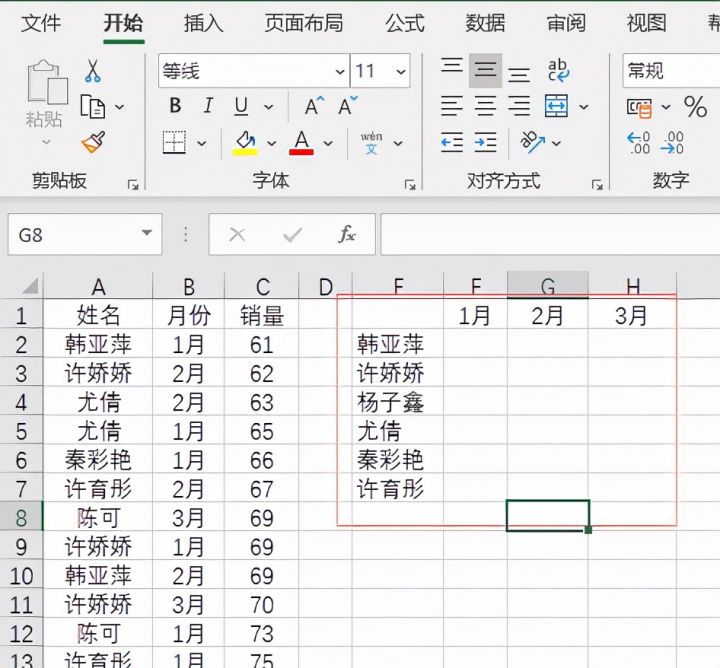The image size is (720, 668).
Task: Select cell containing 杨子鑫
Action: pos(398,402)
